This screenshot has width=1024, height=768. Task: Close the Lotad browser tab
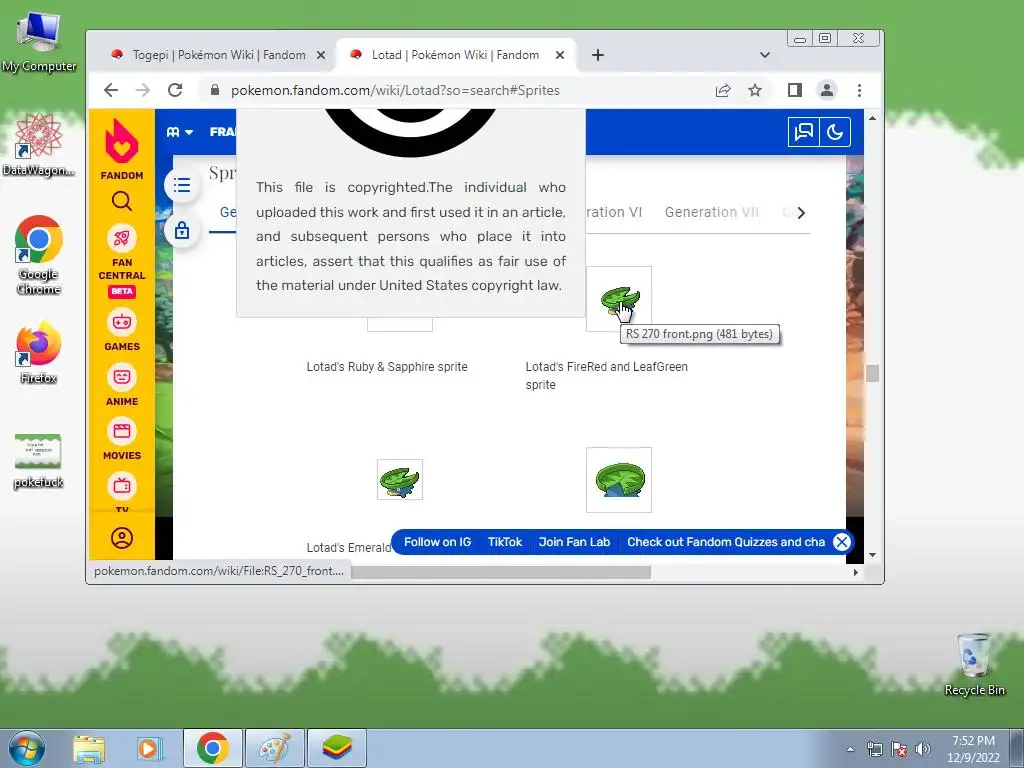[560, 56]
